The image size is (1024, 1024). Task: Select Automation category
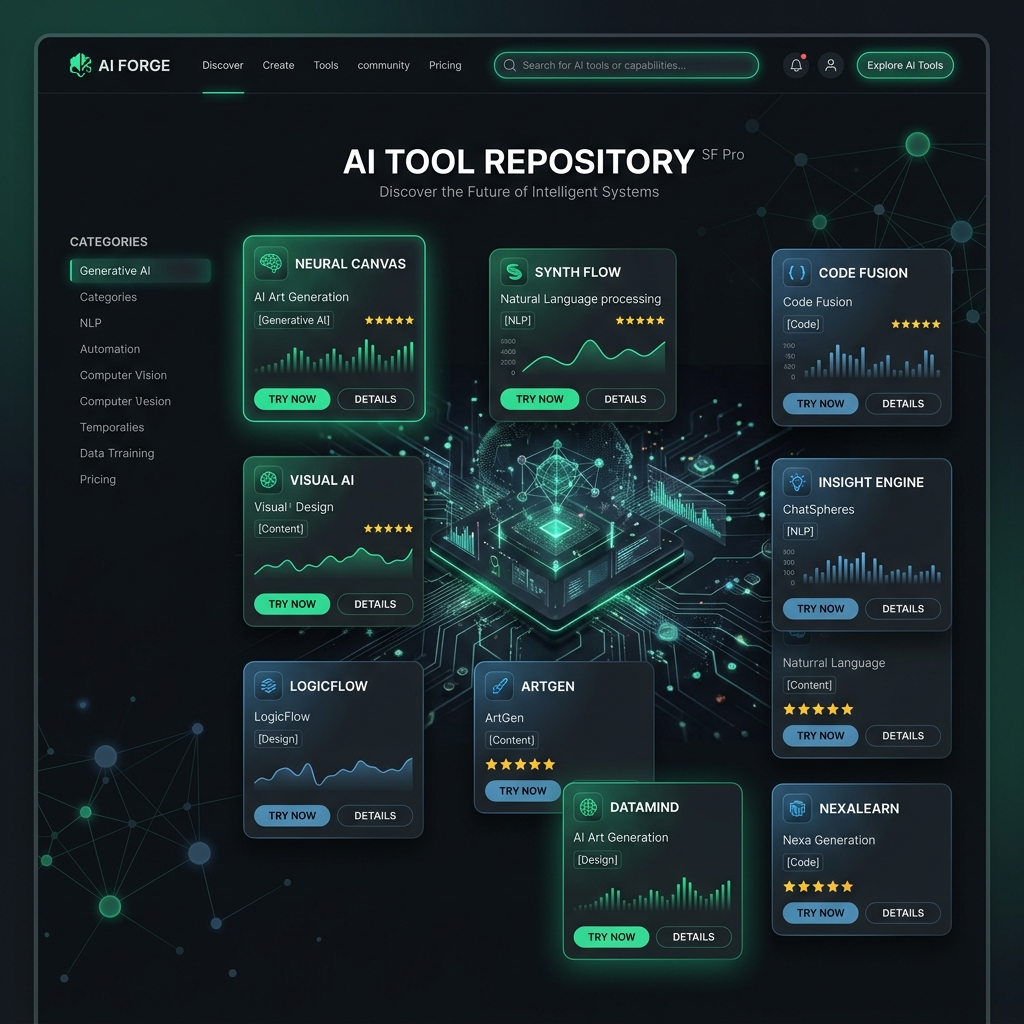click(x=110, y=349)
